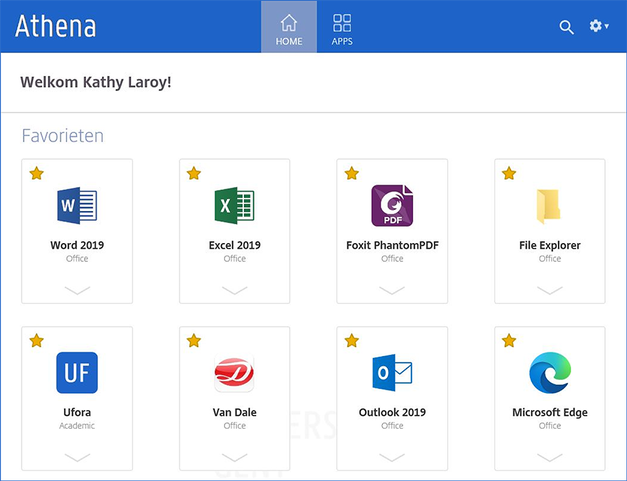The image size is (627, 481).
Task: Click the Favorieten section heading
Action: point(63,136)
